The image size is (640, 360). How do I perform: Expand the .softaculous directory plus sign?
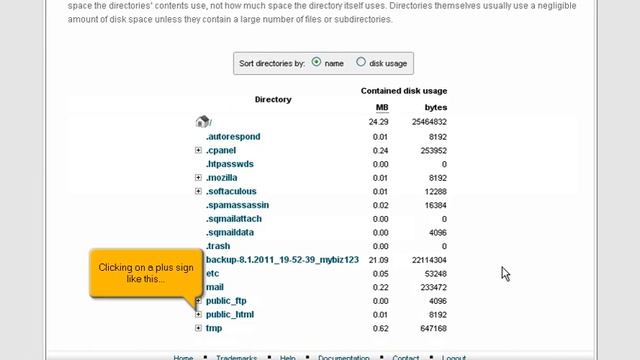(x=198, y=191)
